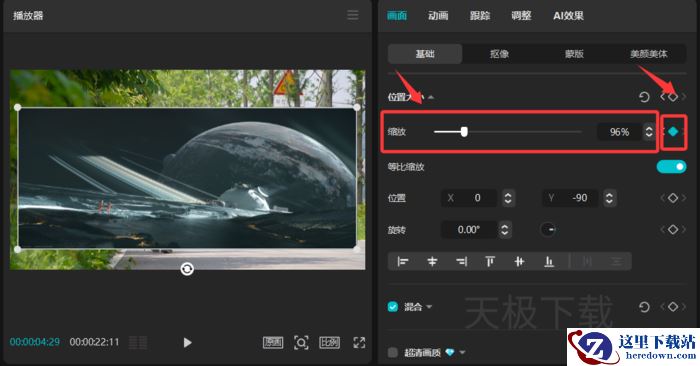Expand the 超清画质 dropdown arrow
This screenshot has height=366, width=700.
coord(462,353)
